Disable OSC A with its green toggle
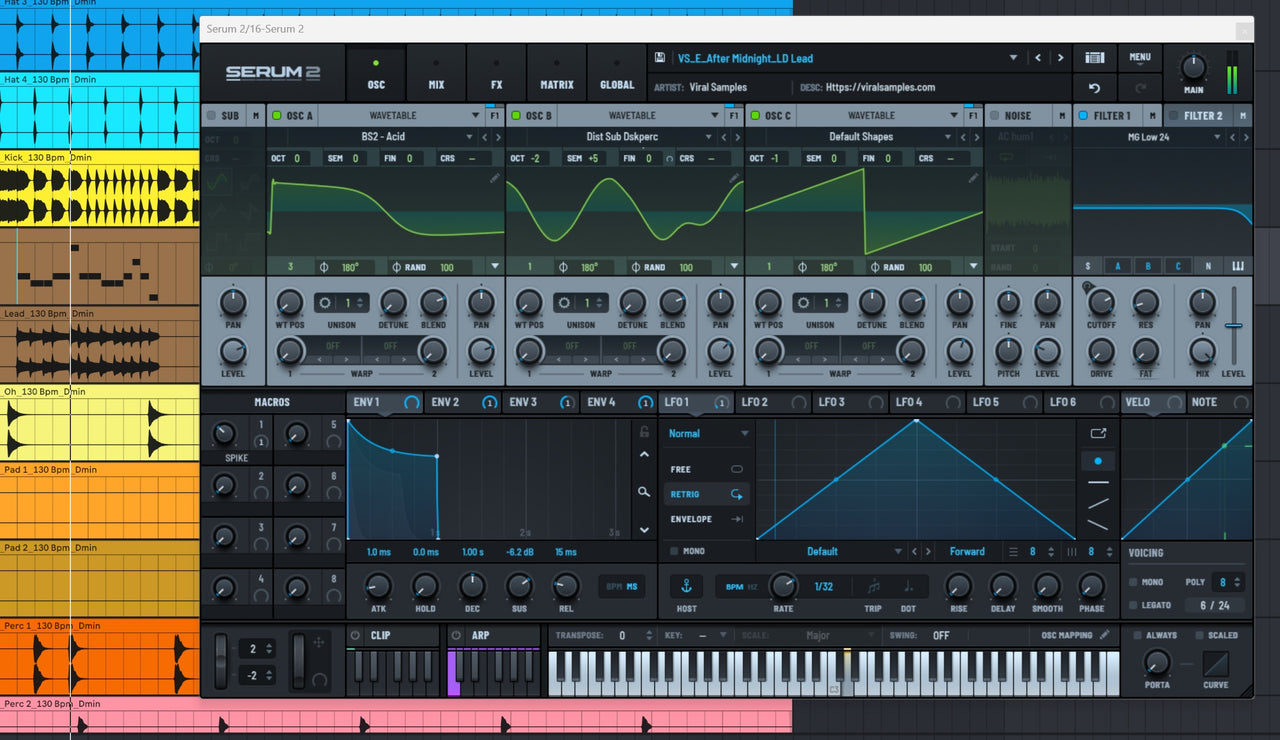The width and height of the screenshot is (1280, 740). coord(277,116)
